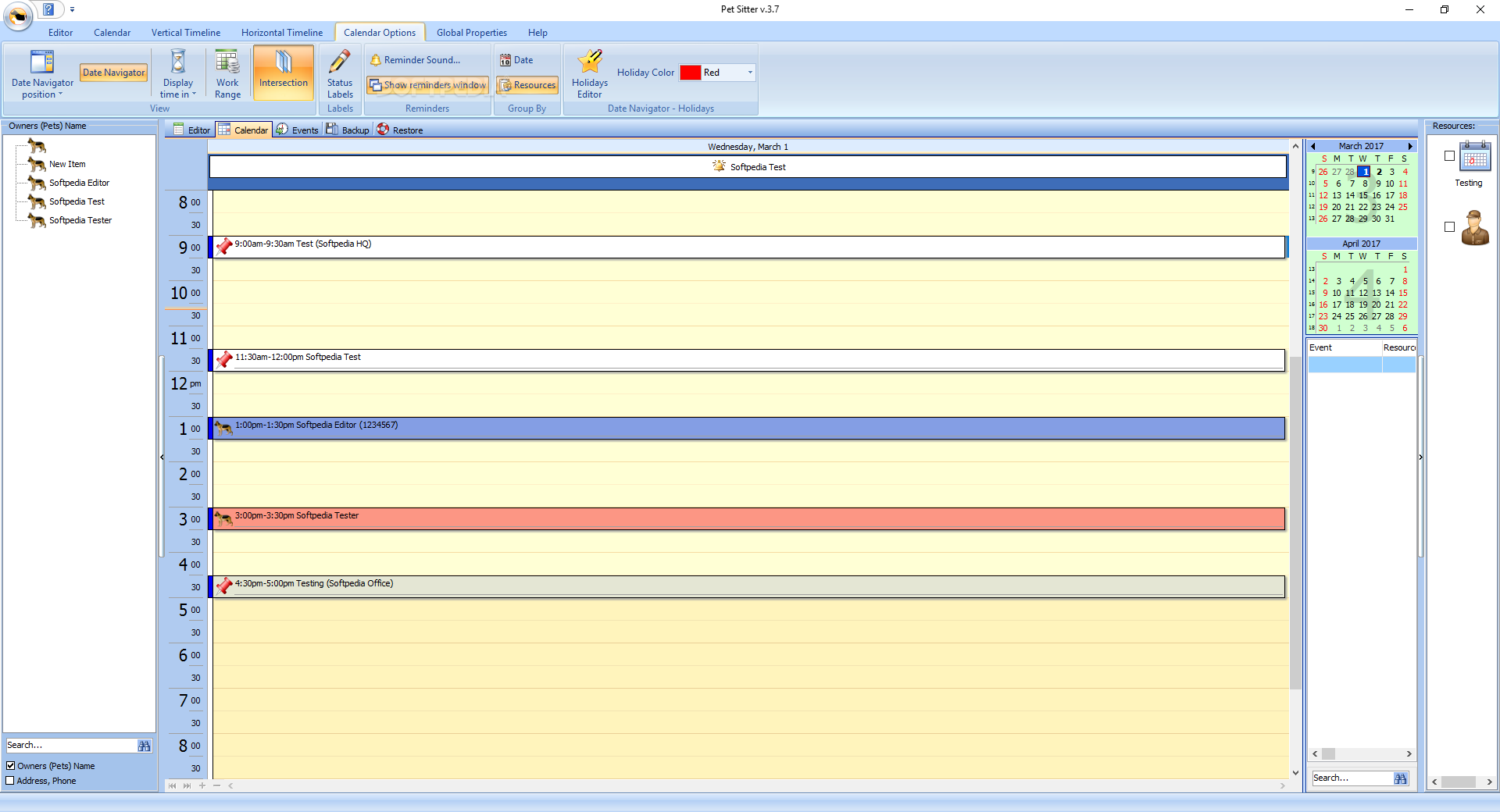Click the events search binoculars icon
Viewport: 1500px width, 812px height.
pyautogui.click(x=1401, y=778)
